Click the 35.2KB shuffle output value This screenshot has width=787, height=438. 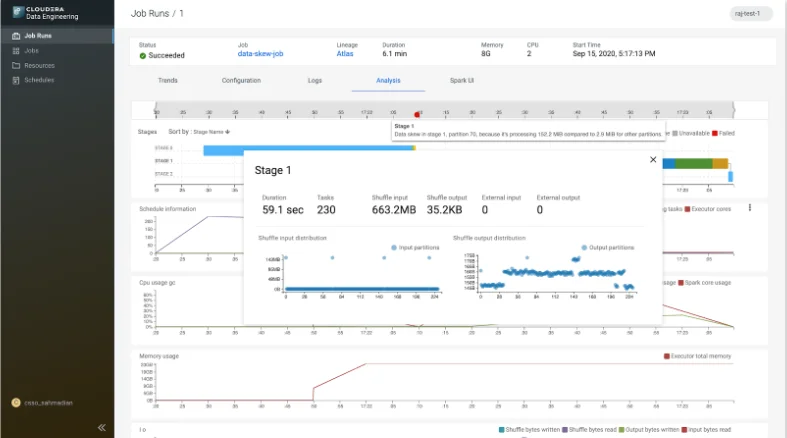444,210
